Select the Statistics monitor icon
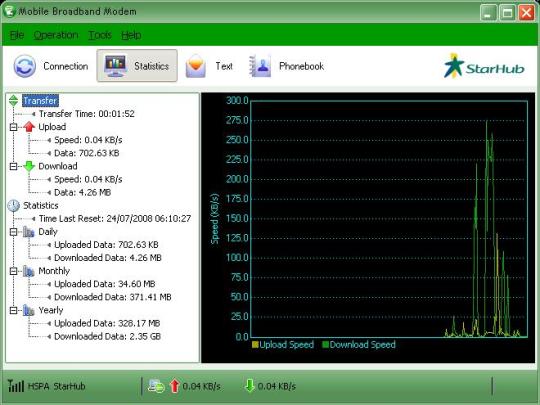This screenshot has width=540, height=405. click(115, 66)
